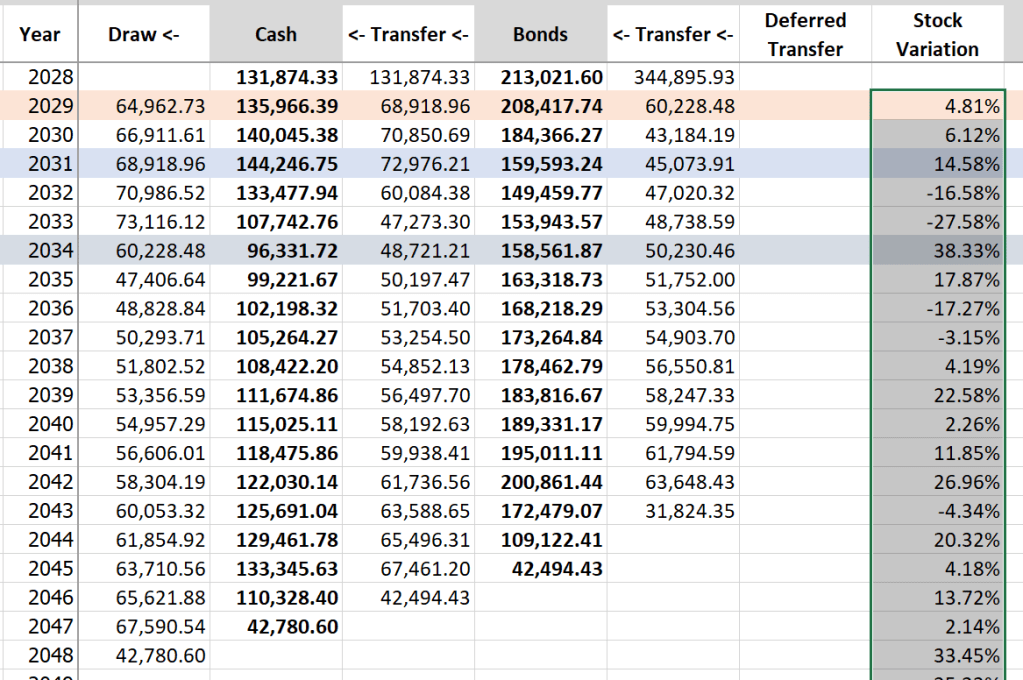
Task: Select the Bonds column header
Action: (x=540, y=34)
